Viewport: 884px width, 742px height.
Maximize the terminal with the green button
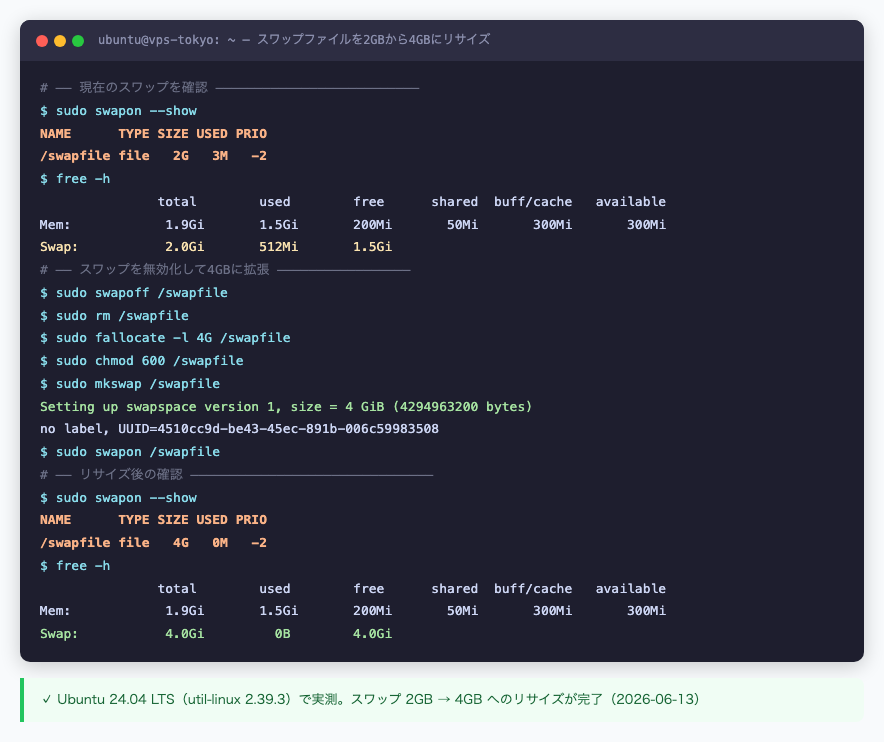pyautogui.click(x=78, y=41)
